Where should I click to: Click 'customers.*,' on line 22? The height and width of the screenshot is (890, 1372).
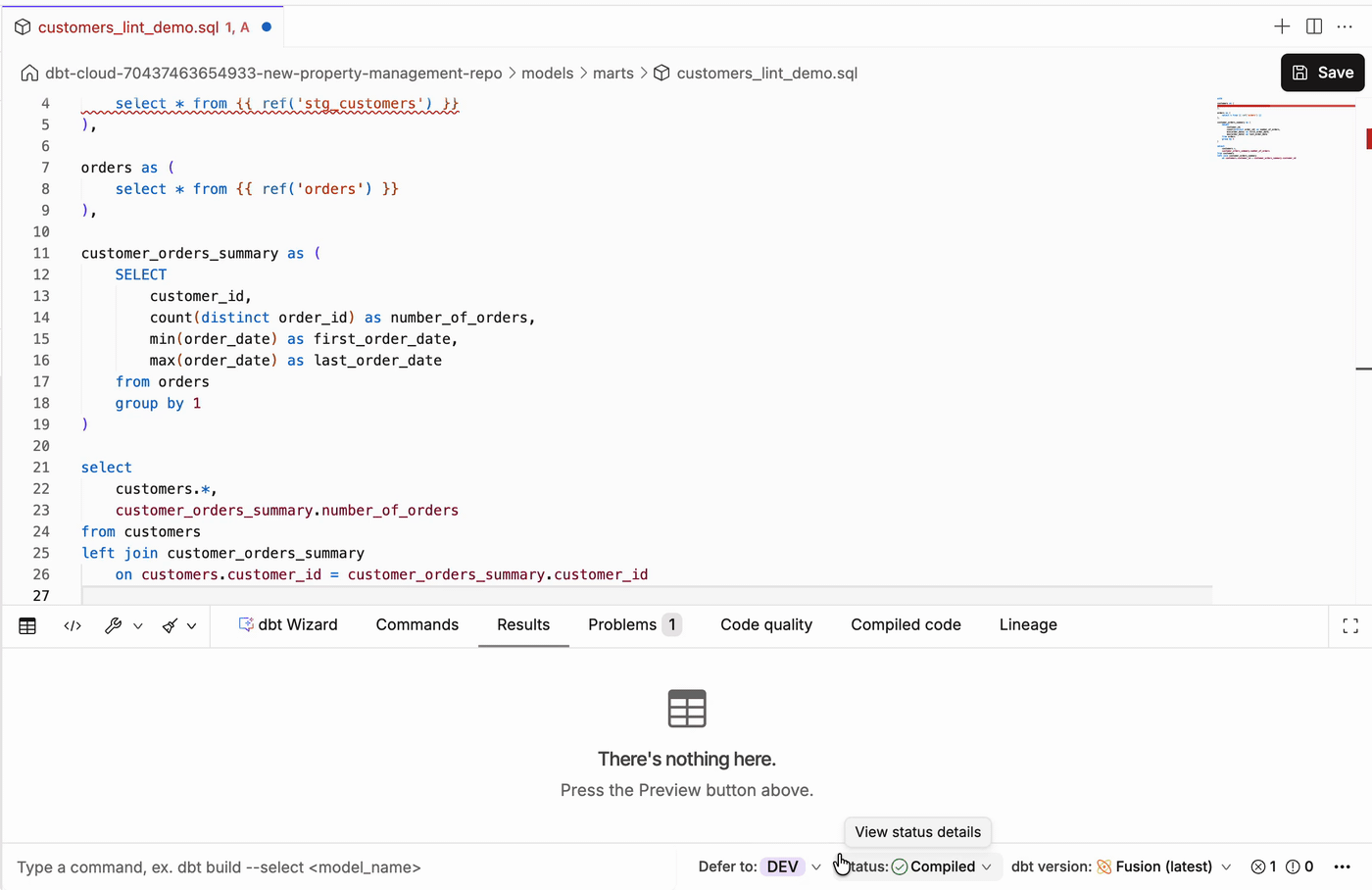coord(167,488)
